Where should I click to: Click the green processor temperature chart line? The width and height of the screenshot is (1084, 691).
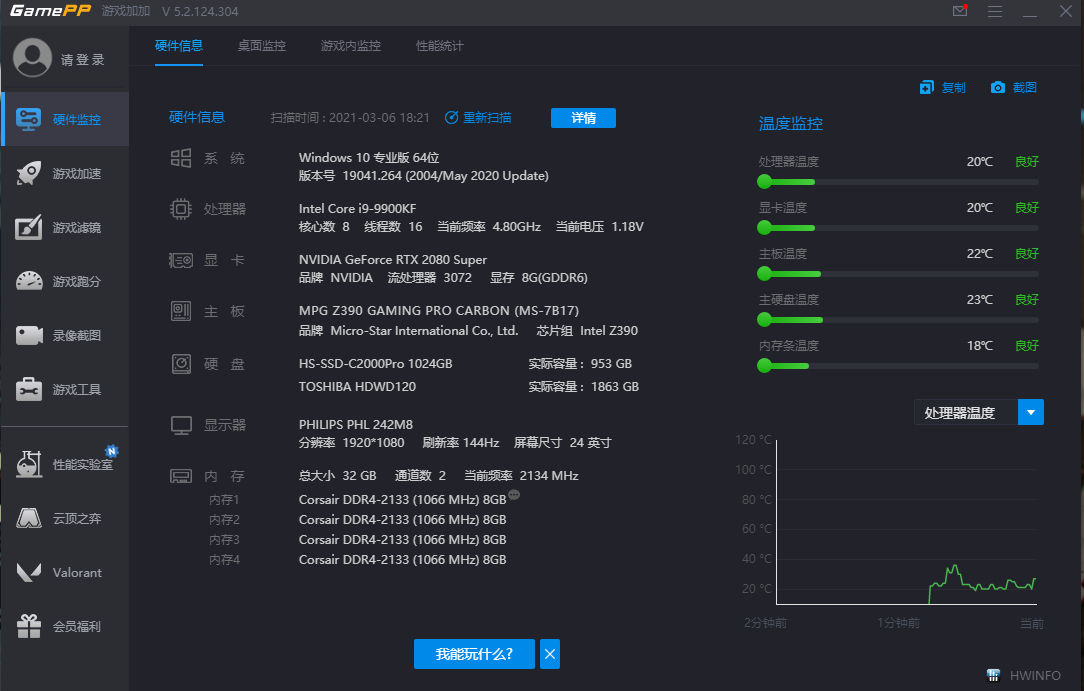tap(982, 585)
